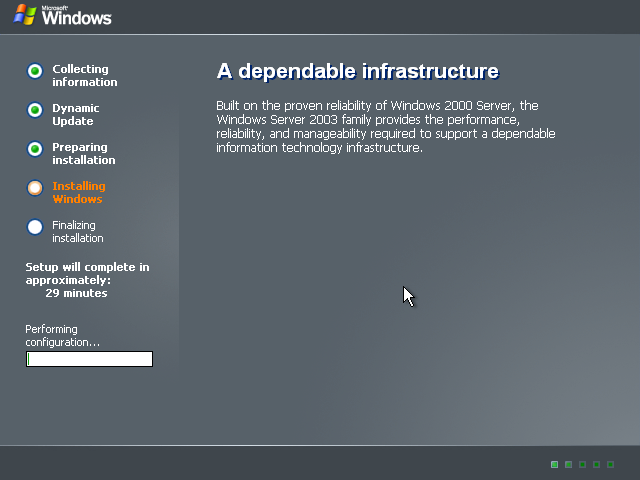The image size is (640, 480).
Task: Click the 'Preparing installation' step label
Action: 84,153
